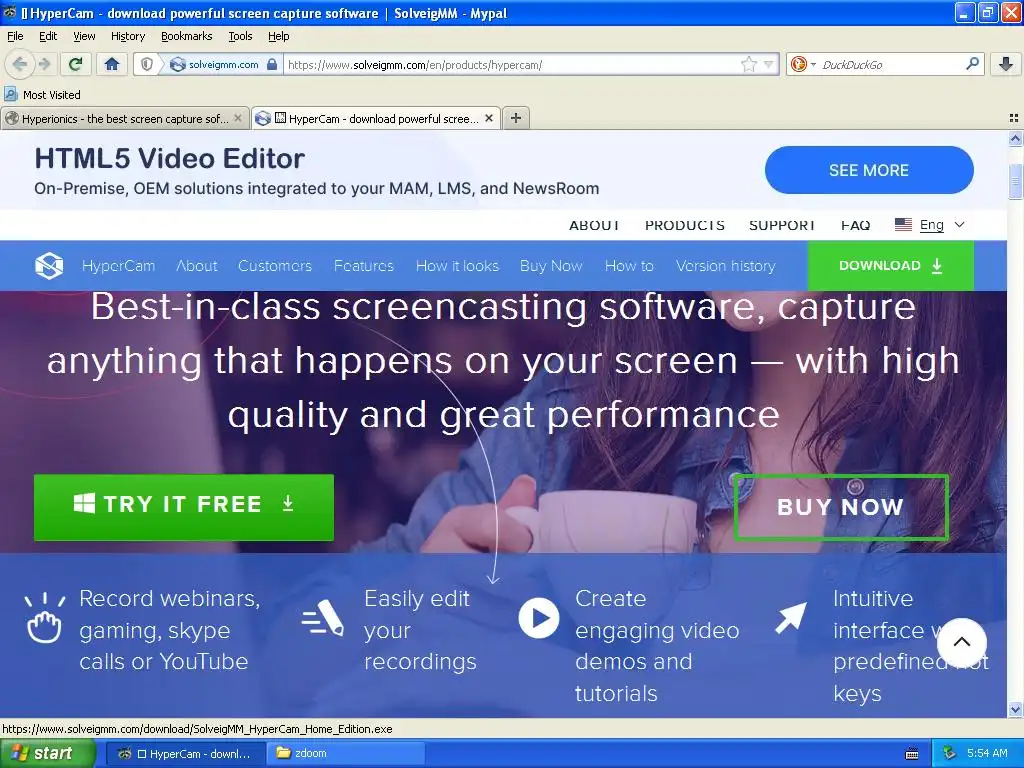Click the shield tracking protection icon
The width and height of the screenshot is (1024, 768).
coord(147,64)
